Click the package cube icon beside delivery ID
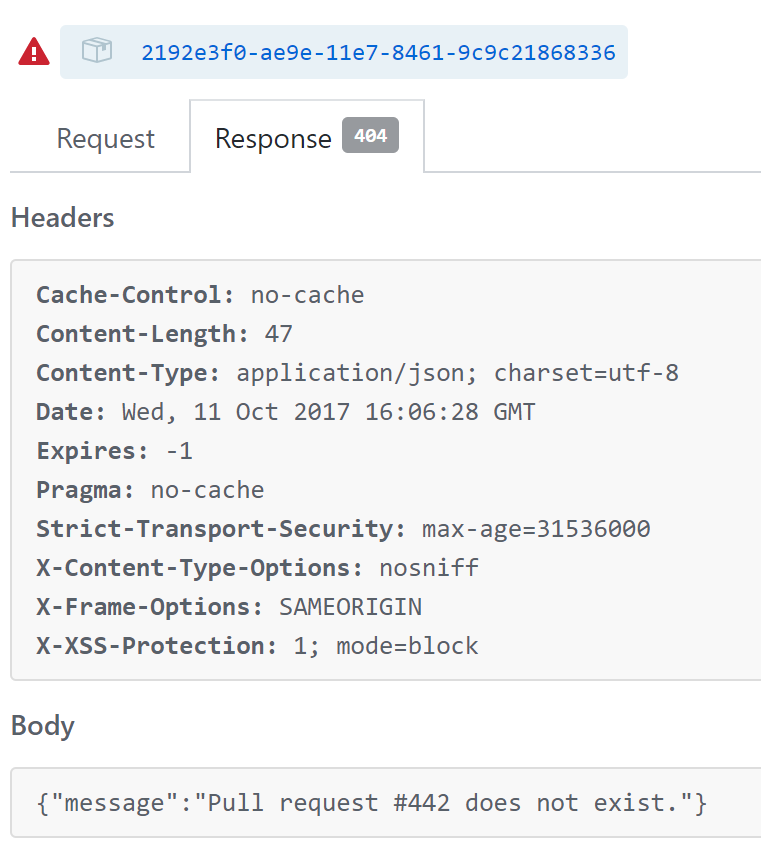Image resolution: width=761 pixels, height=867 pixels. pos(97,51)
